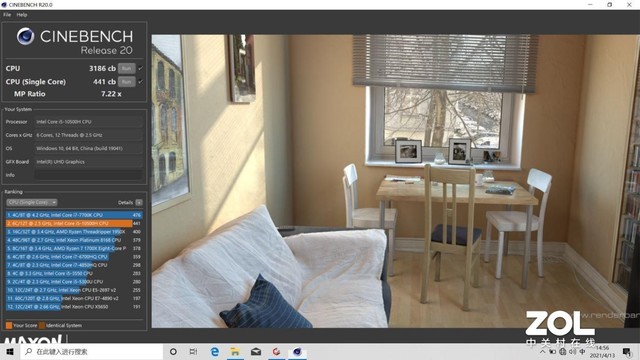Select ranking entry Xeon CPU E7-4890 v2
The height and width of the screenshot is (360, 640).
74,298
